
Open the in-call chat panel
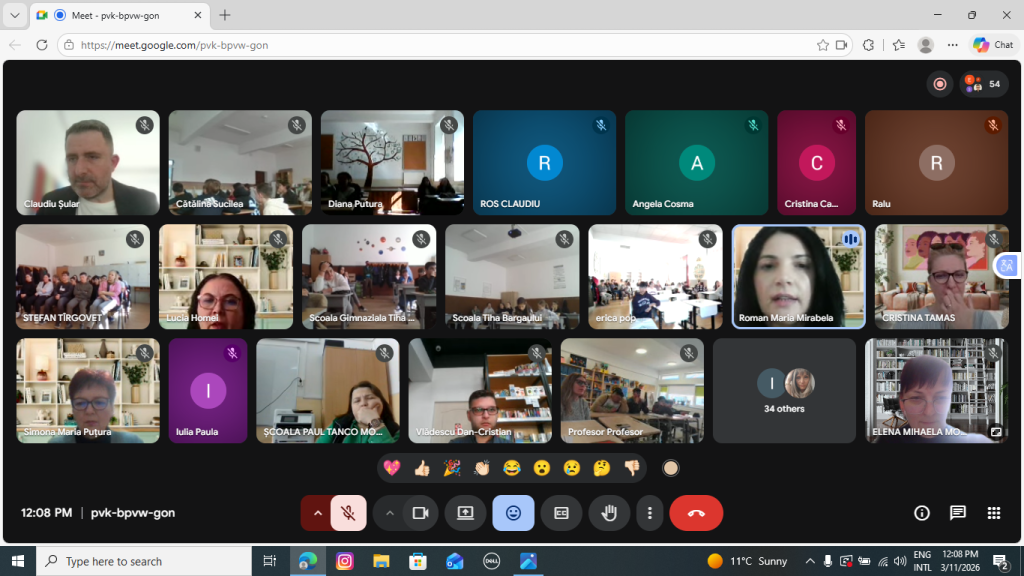click(x=957, y=513)
